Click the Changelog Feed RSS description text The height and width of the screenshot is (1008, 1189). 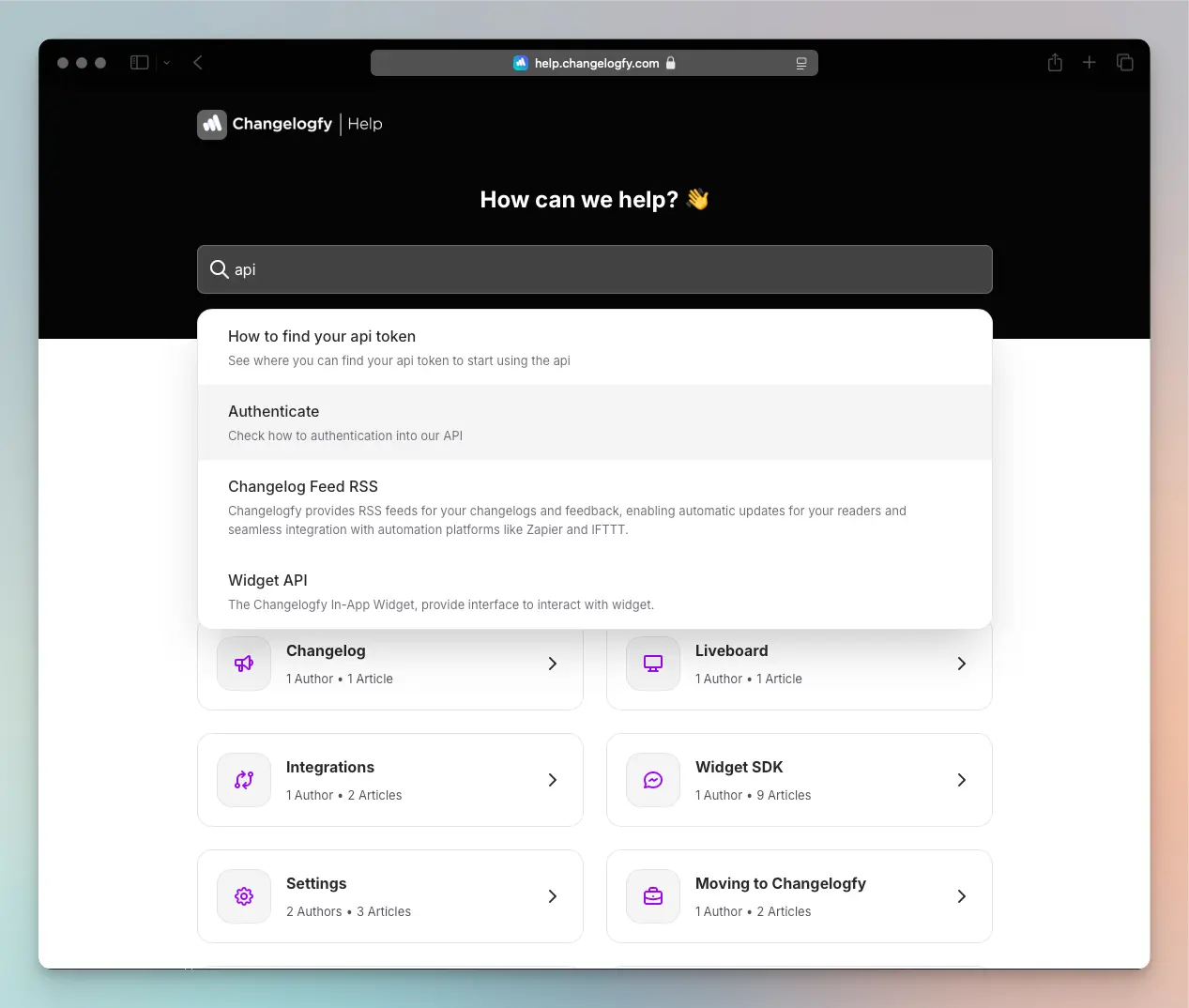coord(567,520)
